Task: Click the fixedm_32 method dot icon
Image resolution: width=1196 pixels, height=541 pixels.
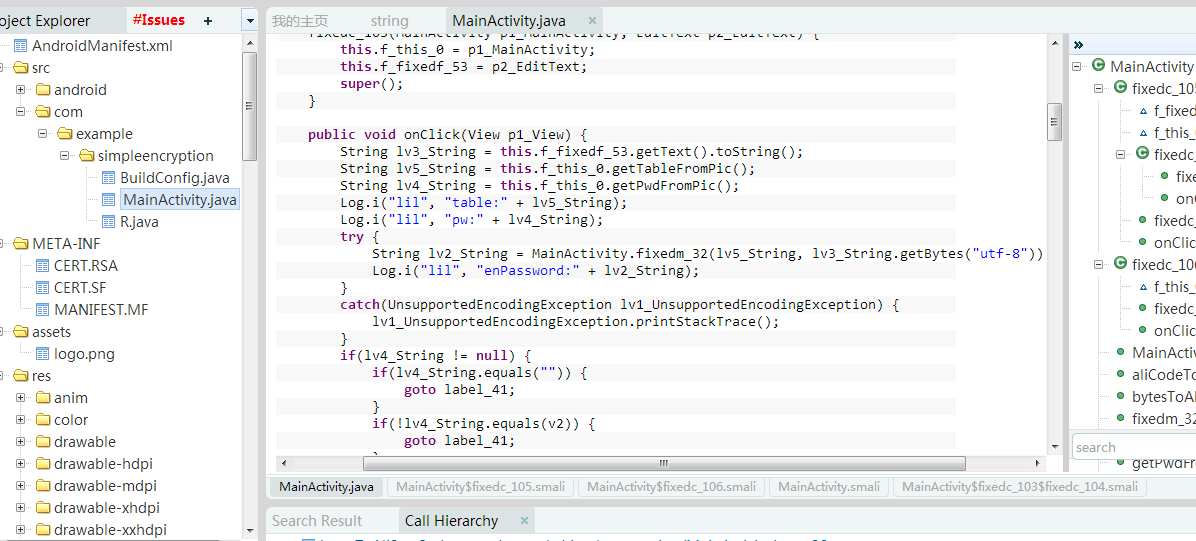Action: [x=1120, y=417]
